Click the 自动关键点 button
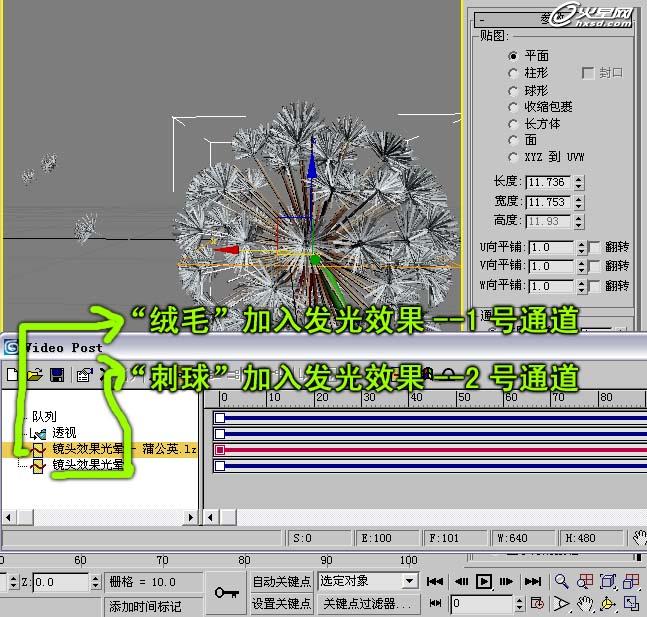This screenshot has width=647, height=617. pos(281,581)
